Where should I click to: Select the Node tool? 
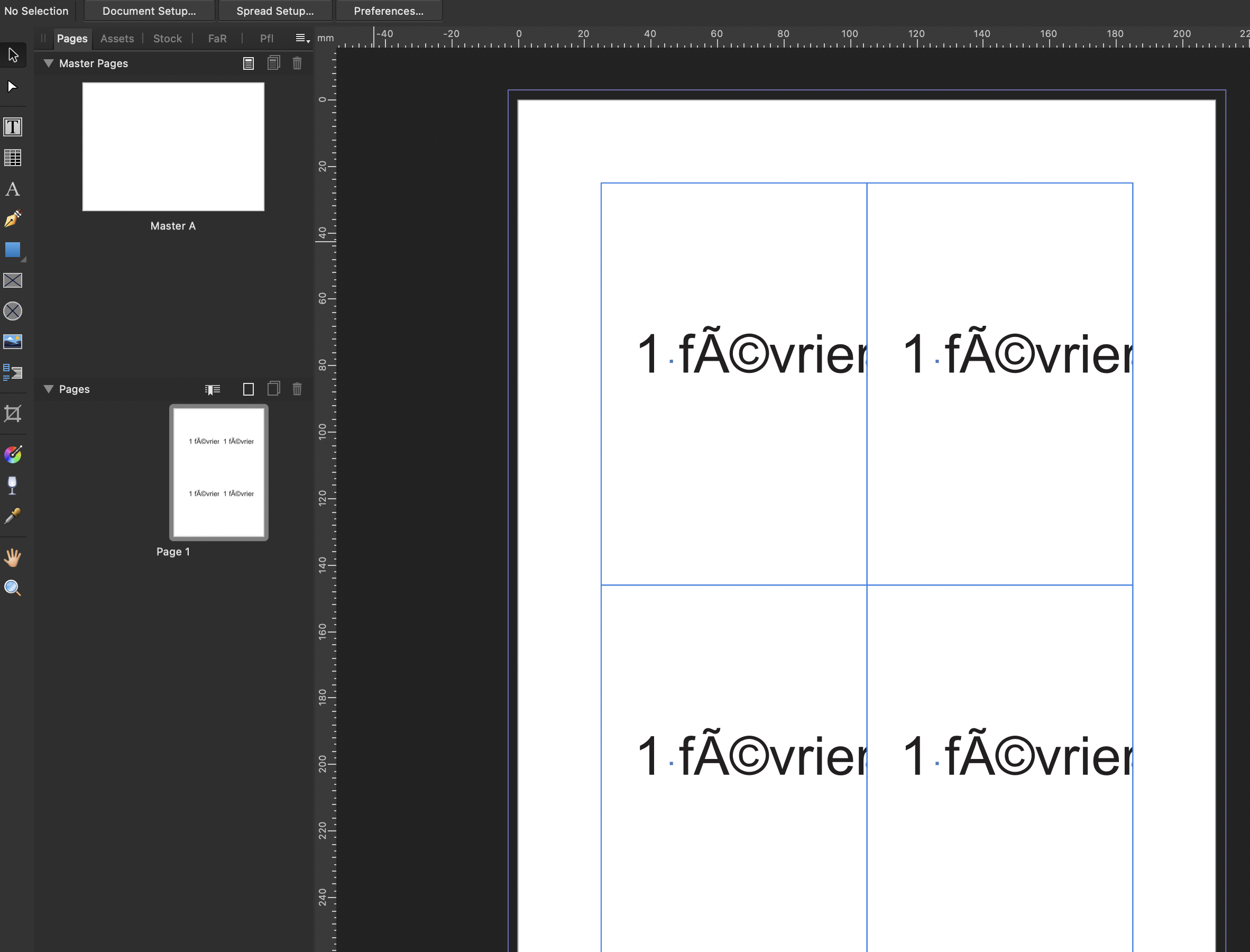[13, 87]
